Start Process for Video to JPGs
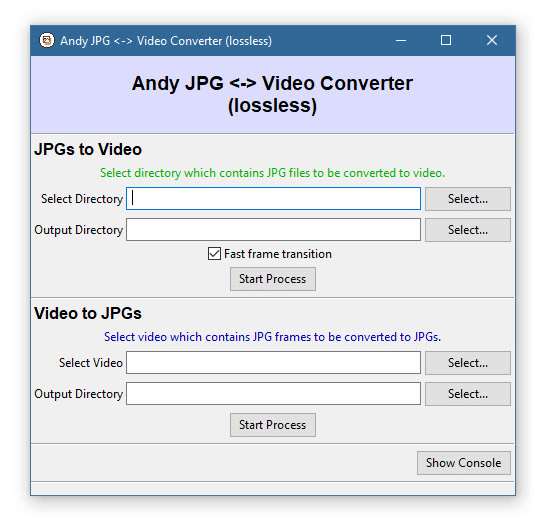The width and height of the screenshot is (550, 527). coord(273,425)
